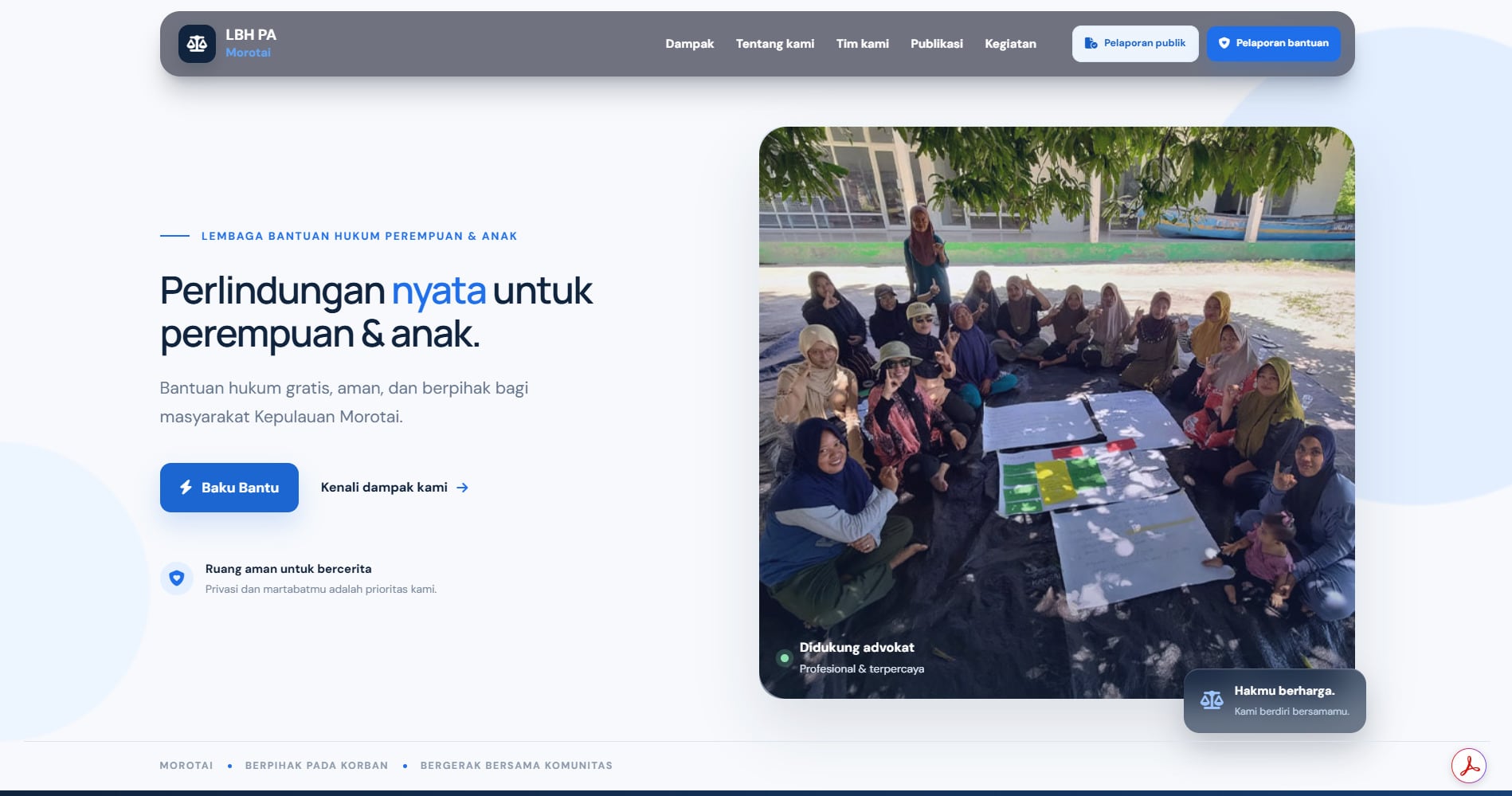Click the Pelaporan publik button

click(1135, 44)
